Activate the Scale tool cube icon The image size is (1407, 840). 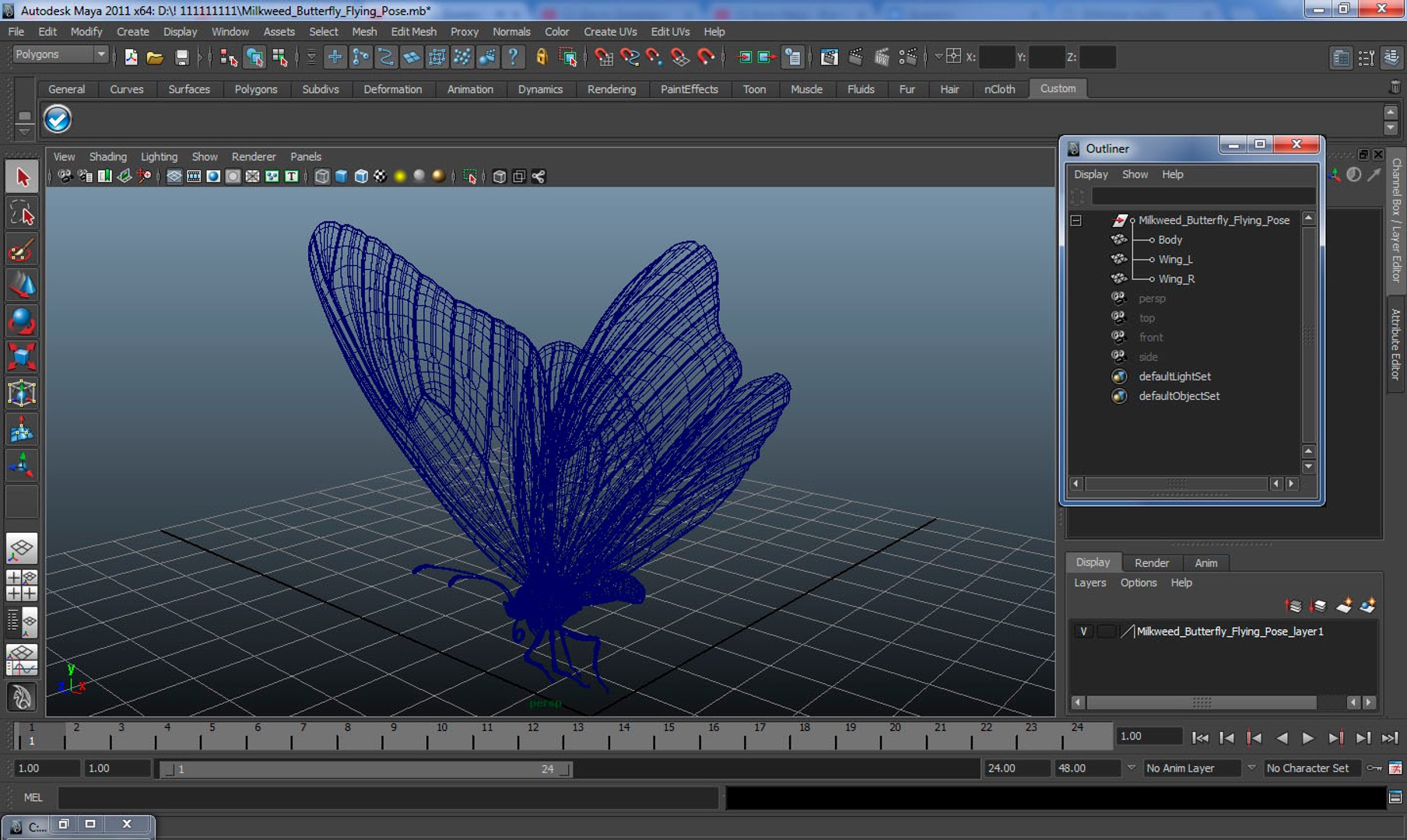(22, 357)
